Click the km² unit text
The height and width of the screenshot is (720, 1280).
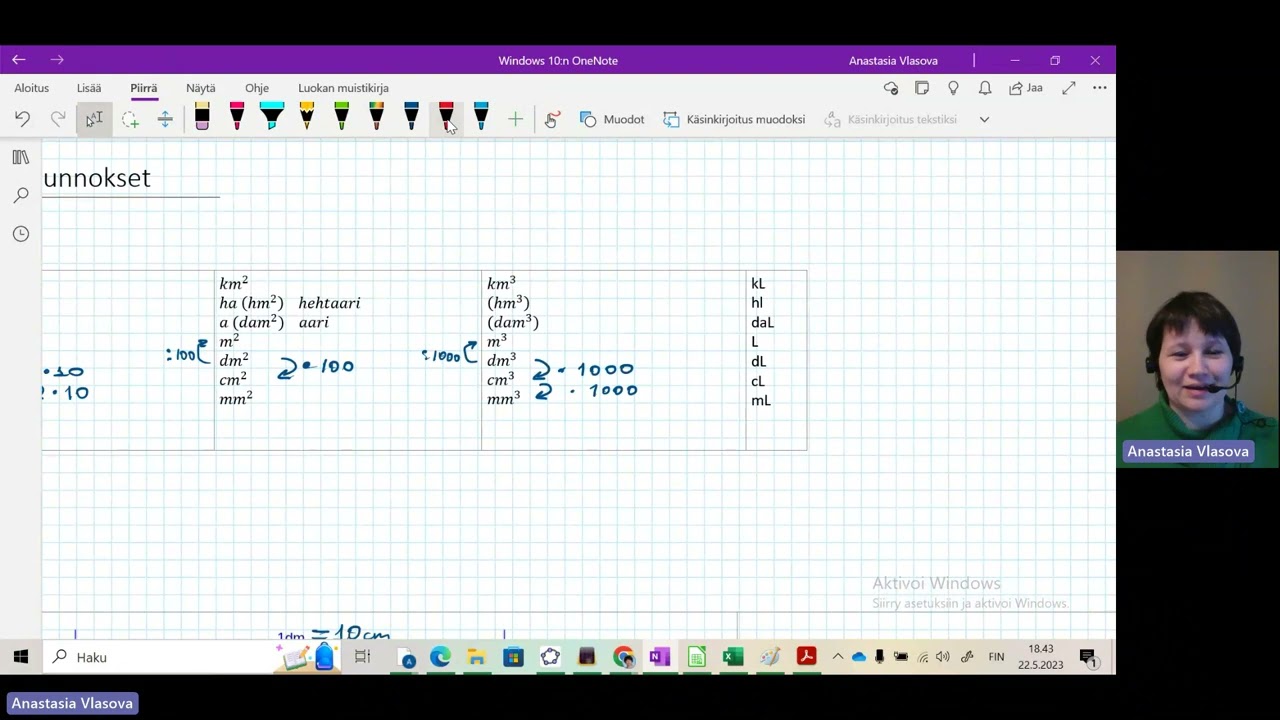coord(234,283)
